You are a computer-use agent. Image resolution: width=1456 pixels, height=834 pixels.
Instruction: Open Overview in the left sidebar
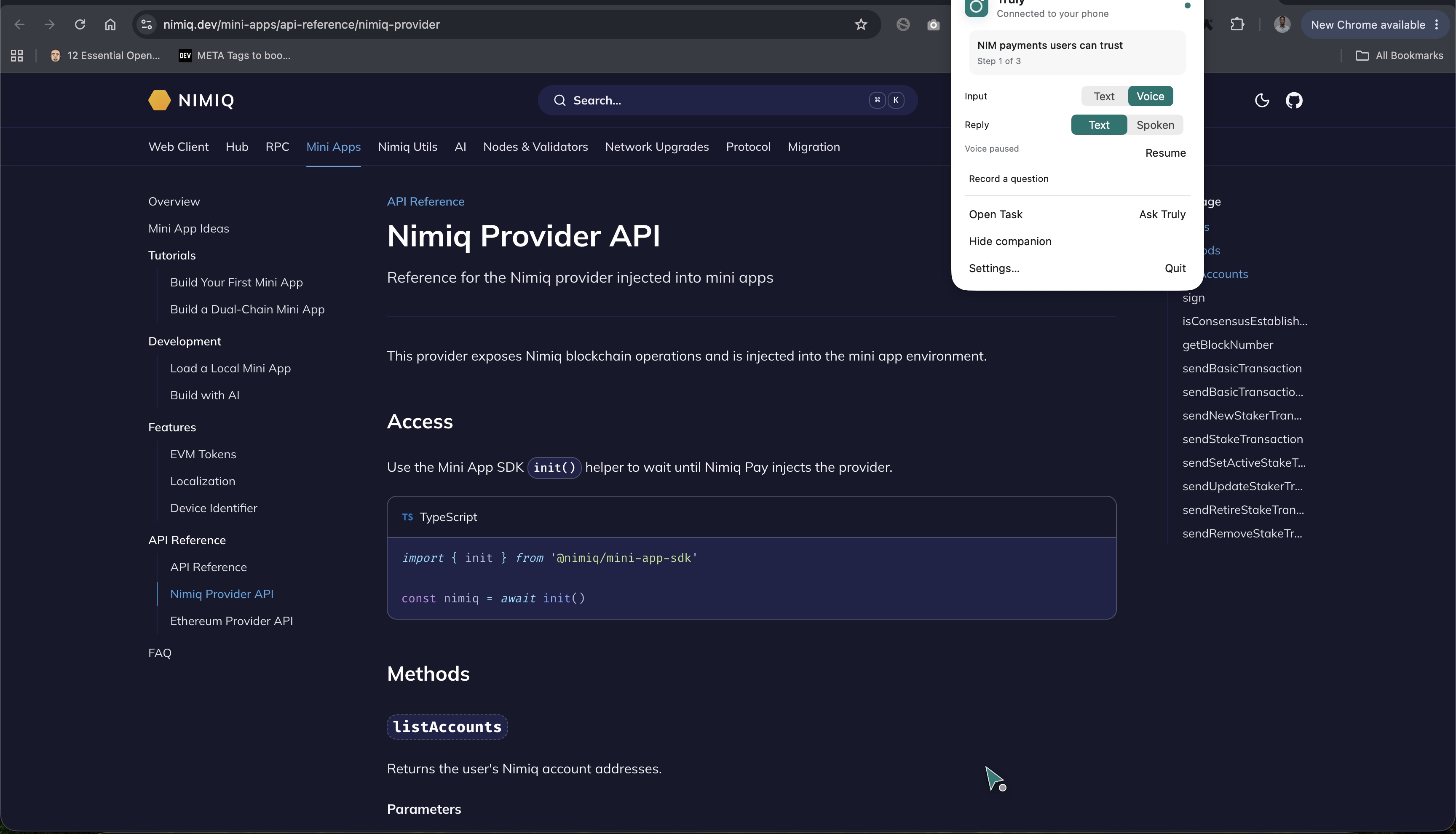click(174, 202)
